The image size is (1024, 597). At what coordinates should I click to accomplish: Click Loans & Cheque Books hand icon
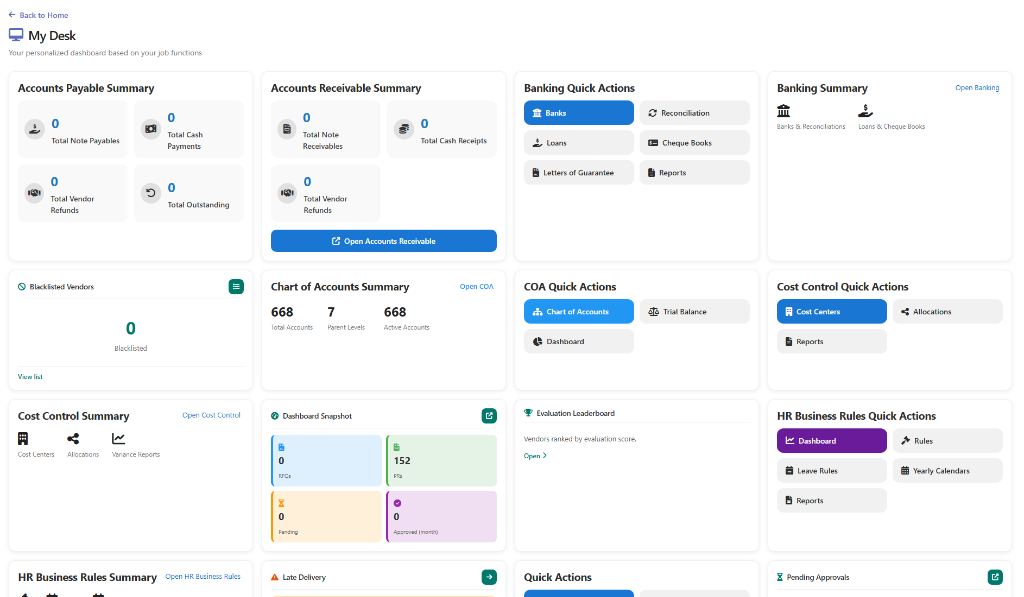[865, 111]
